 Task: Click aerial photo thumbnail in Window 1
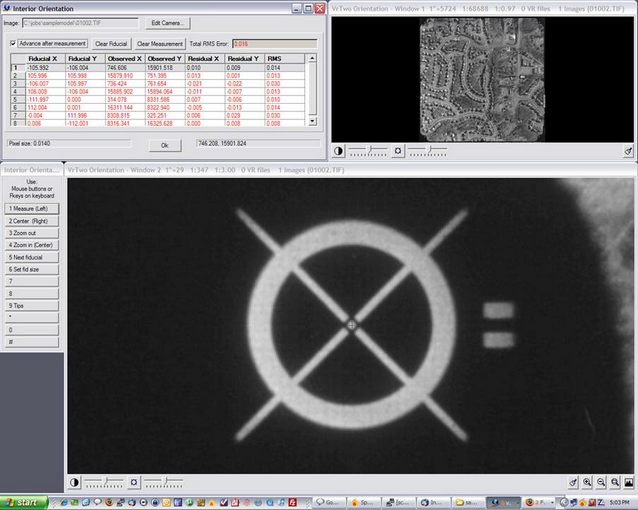[x=482, y=80]
